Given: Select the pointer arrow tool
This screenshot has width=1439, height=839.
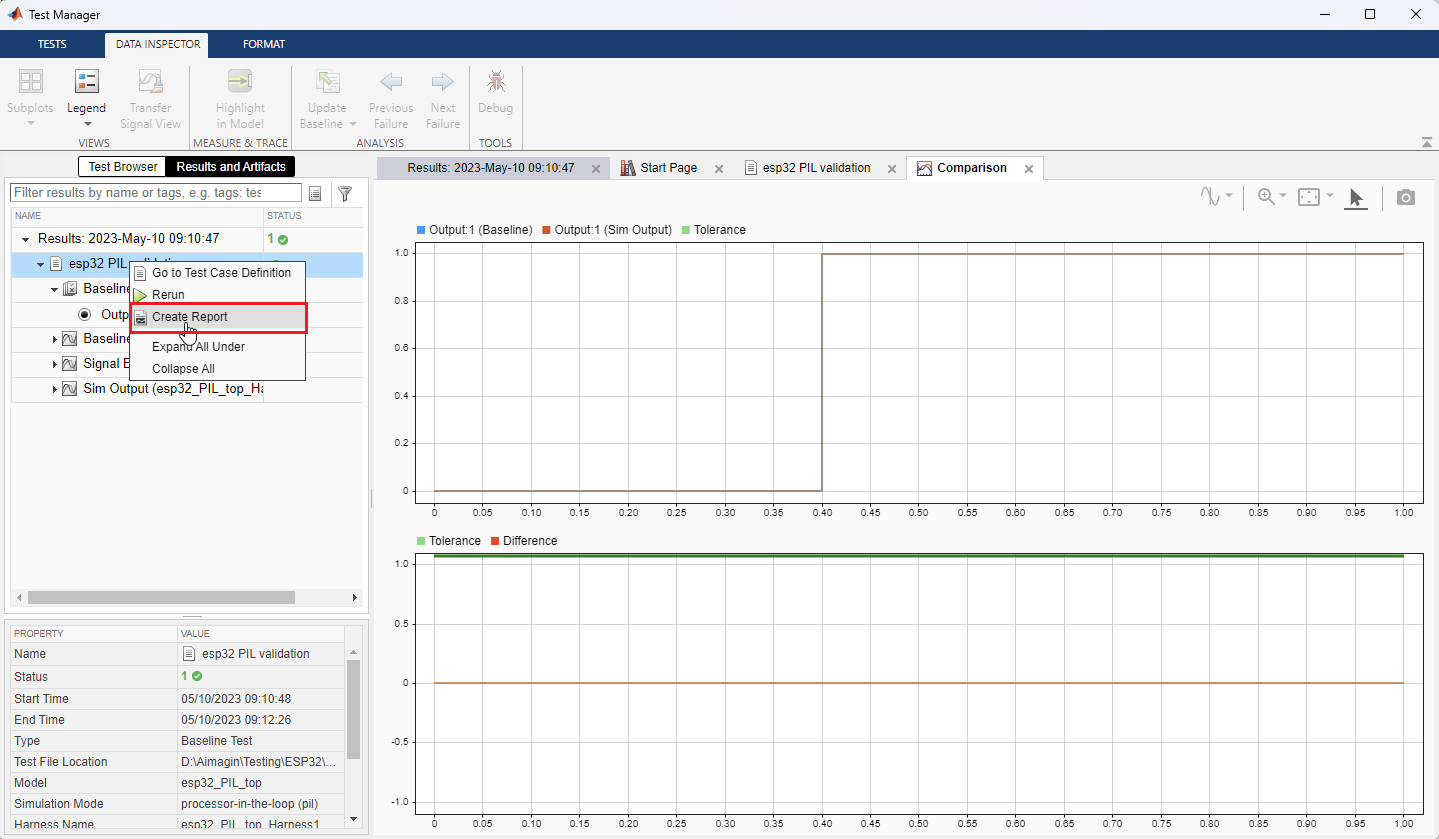Looking at the screenshot, I should pyautogui.click(x=1356, y=198).
